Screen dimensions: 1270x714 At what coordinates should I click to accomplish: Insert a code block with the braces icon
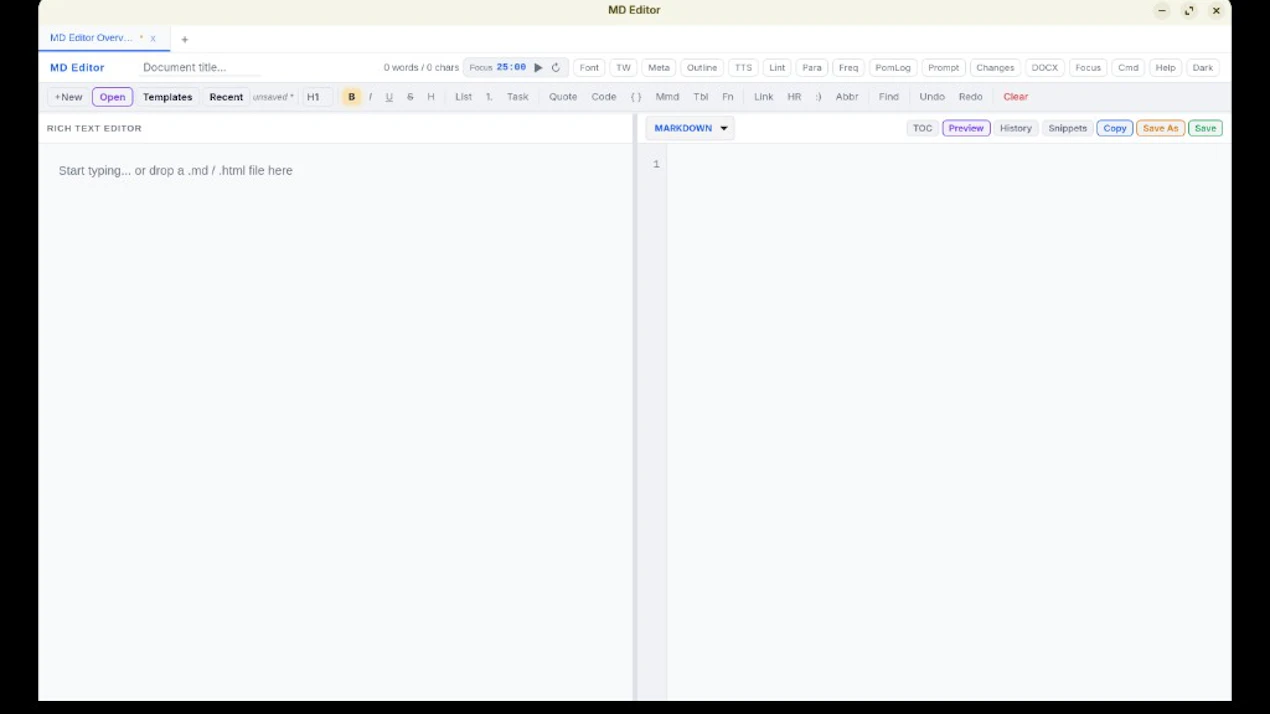(x=636, y=97)
